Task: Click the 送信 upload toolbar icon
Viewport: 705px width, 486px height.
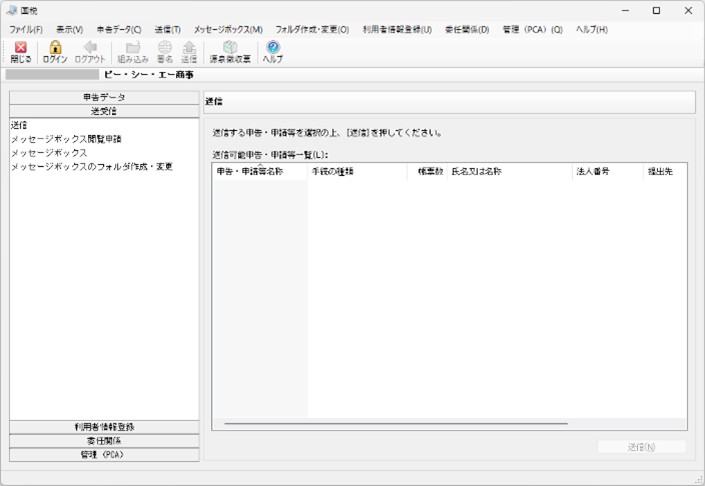Action: (x=189, y=47)
